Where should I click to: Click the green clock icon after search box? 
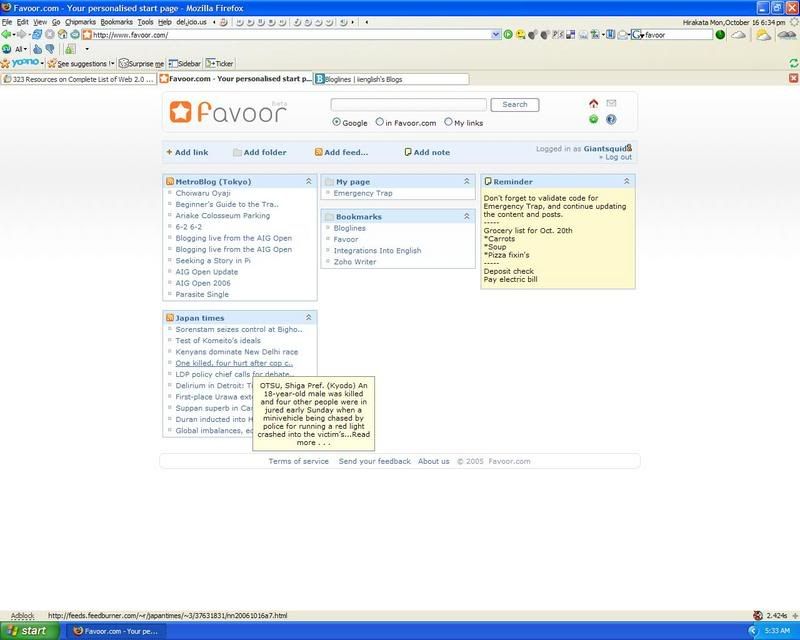click(720, 35)
